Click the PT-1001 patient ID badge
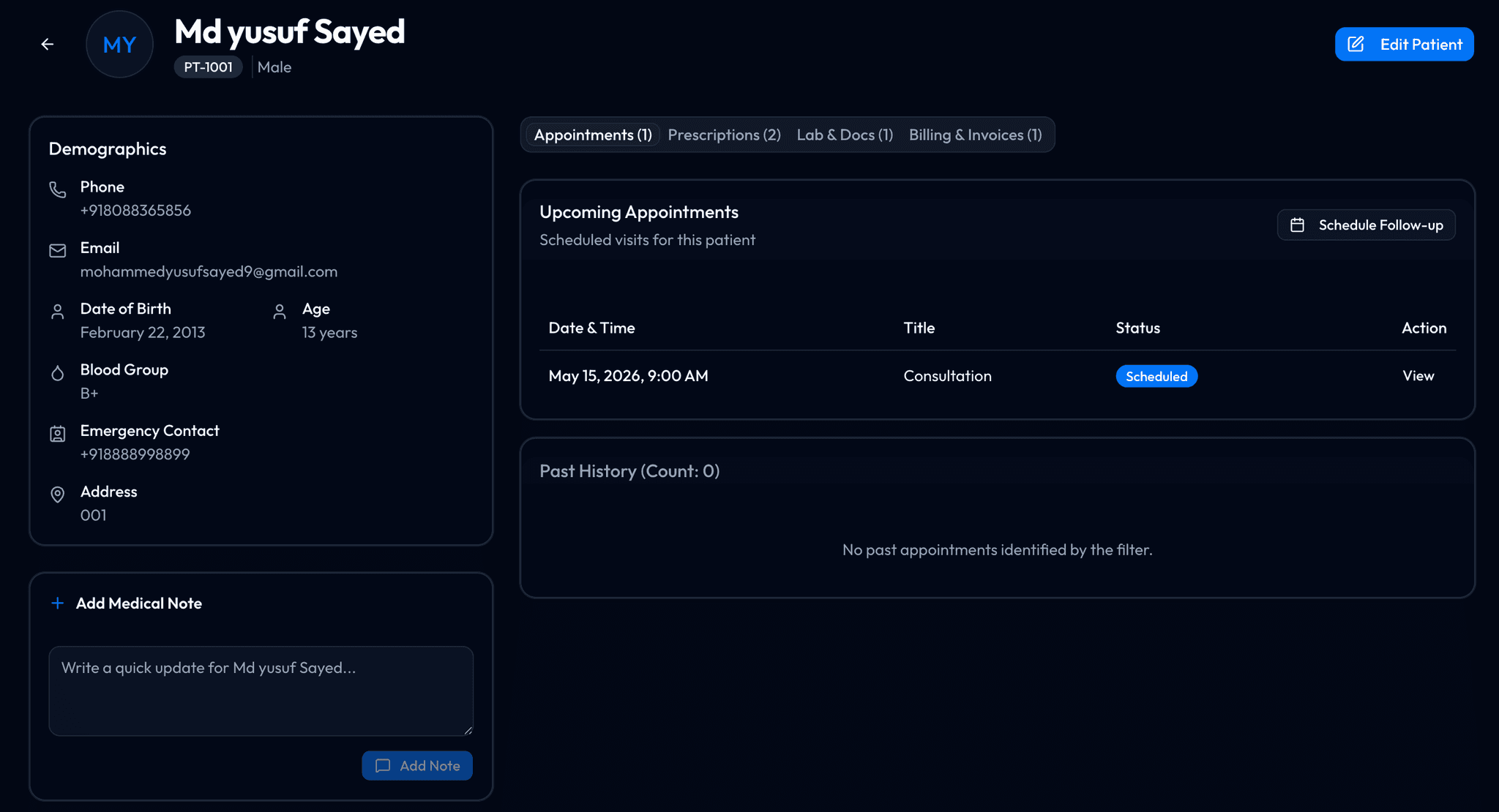 click(208, 67)
